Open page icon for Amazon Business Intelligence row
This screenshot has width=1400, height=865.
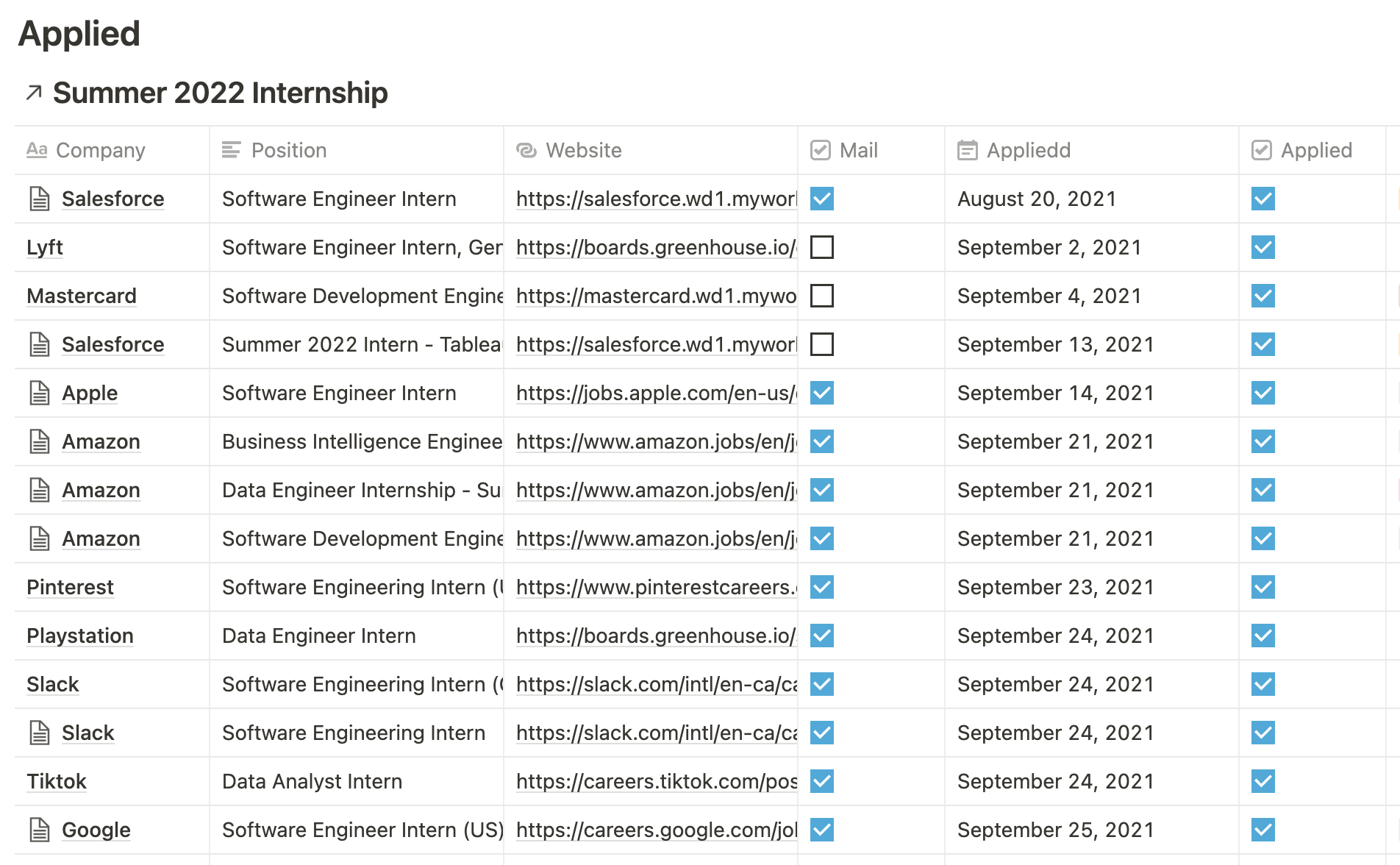point(40,441)
